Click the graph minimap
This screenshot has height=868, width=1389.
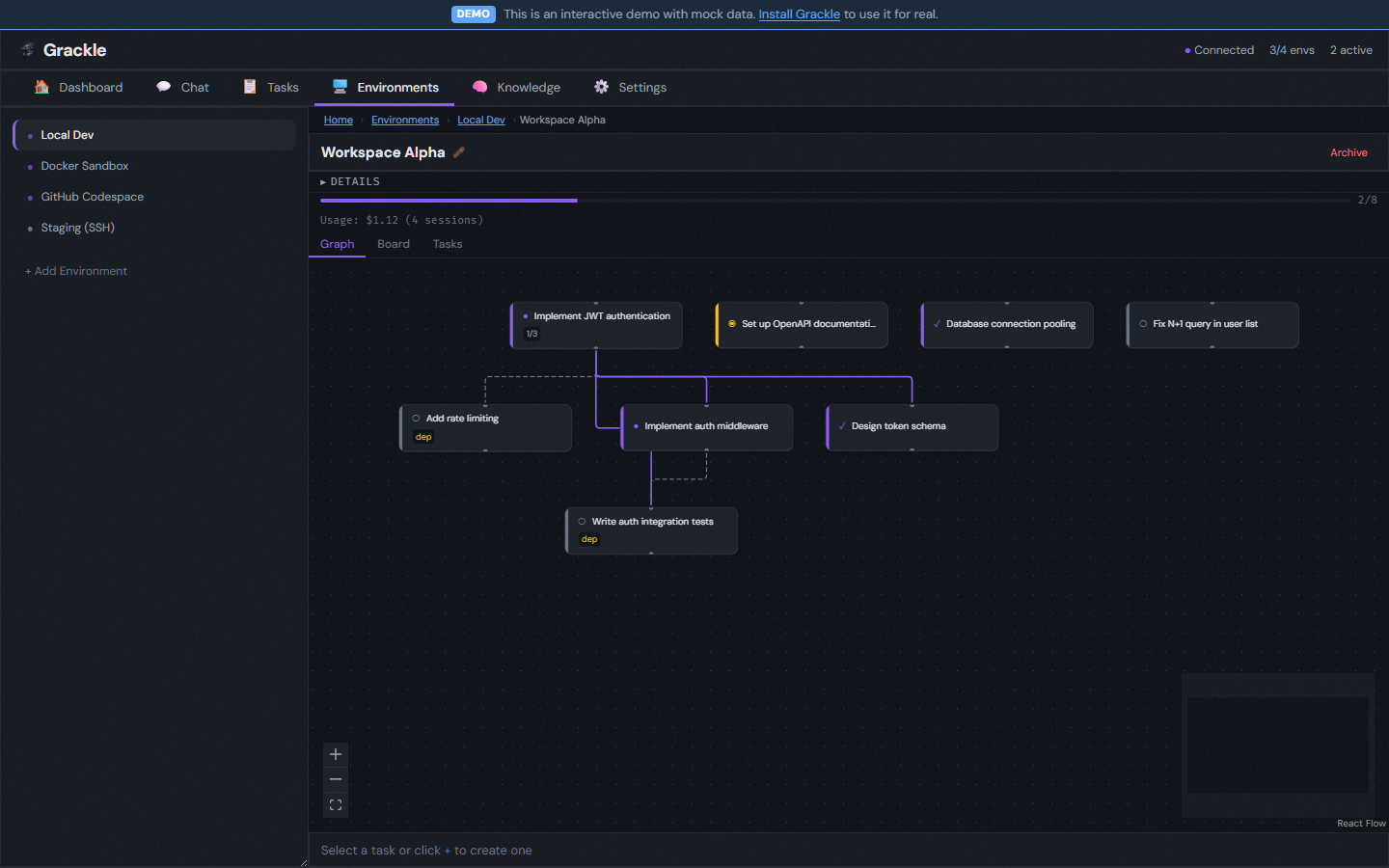(x=1278, y=745)
